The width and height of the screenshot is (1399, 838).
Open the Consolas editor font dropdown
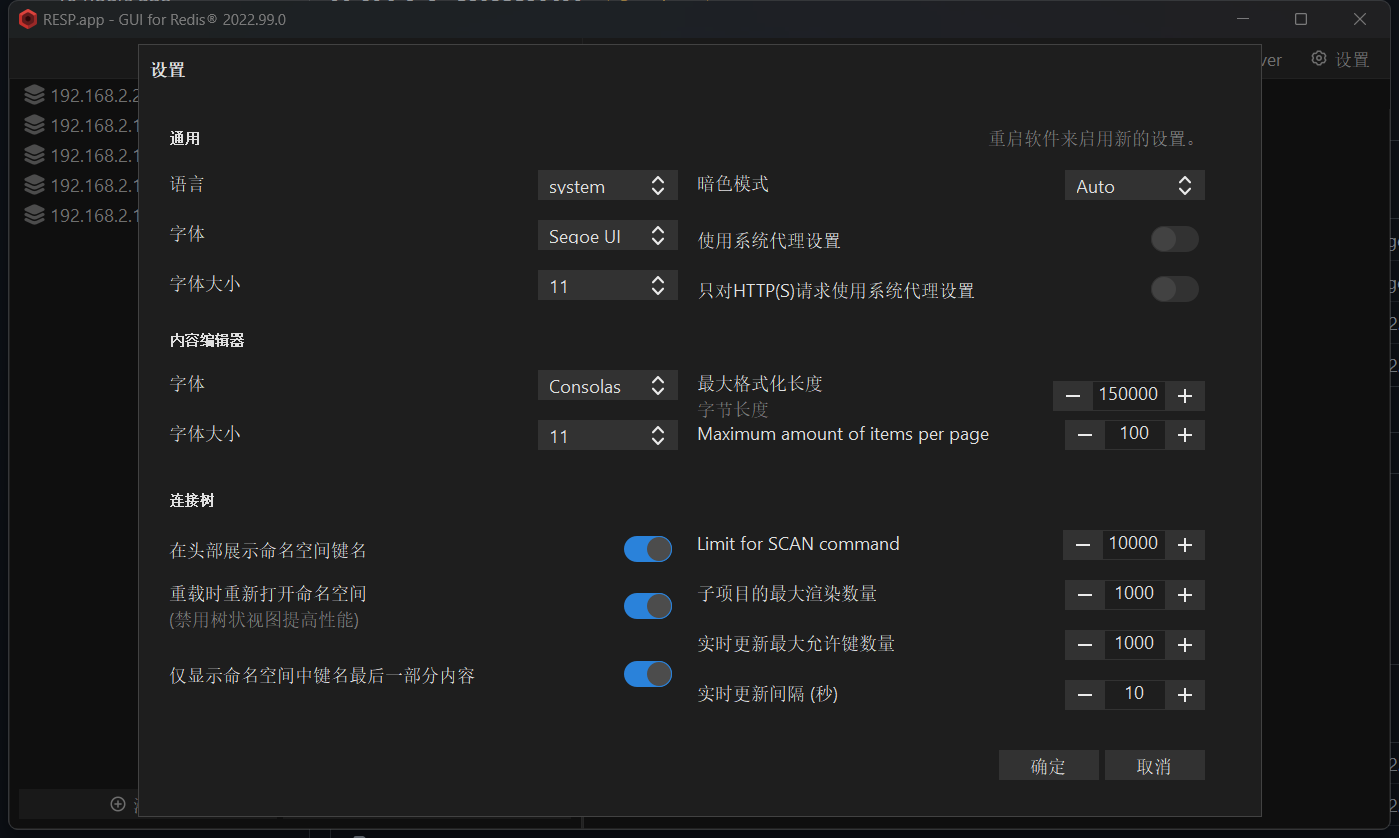(607, 386)
